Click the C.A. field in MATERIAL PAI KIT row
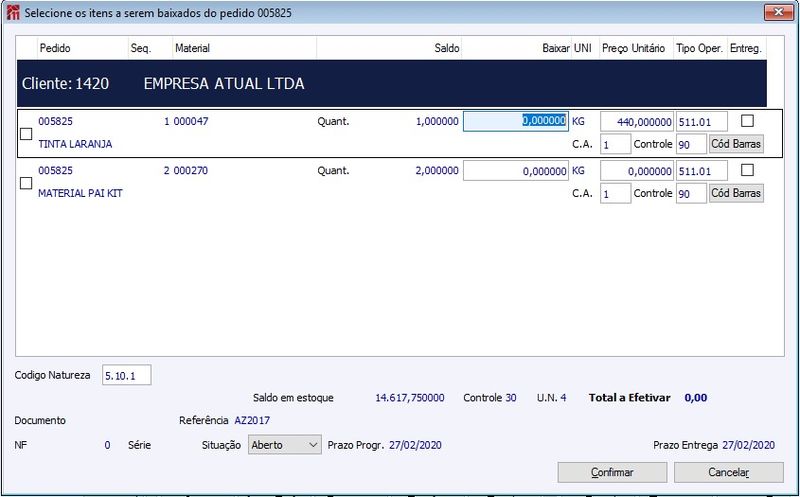Image resolution: width=800 pixels, height=497 pixels. click(615, 193)
